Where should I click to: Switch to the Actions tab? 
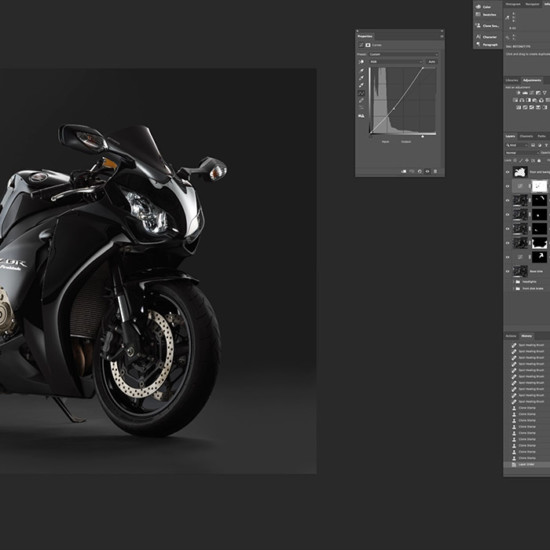[511, 336]
